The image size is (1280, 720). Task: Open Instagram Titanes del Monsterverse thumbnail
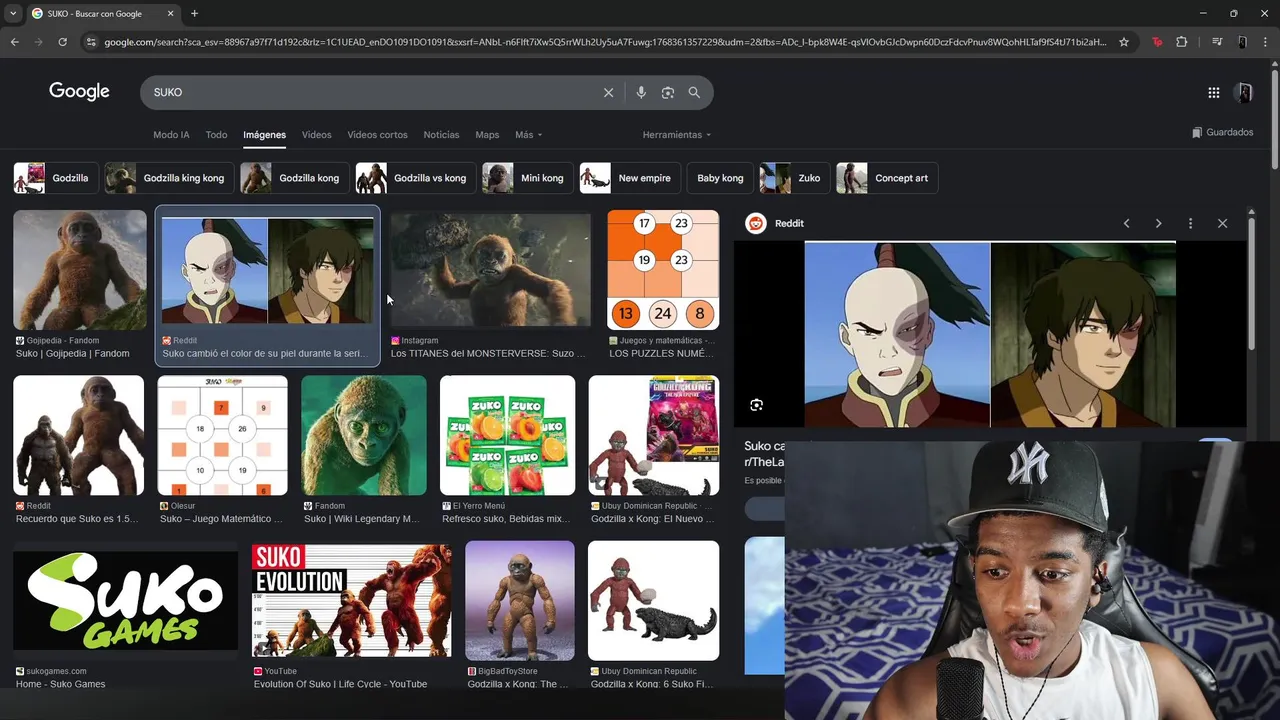tap(490, 270)
